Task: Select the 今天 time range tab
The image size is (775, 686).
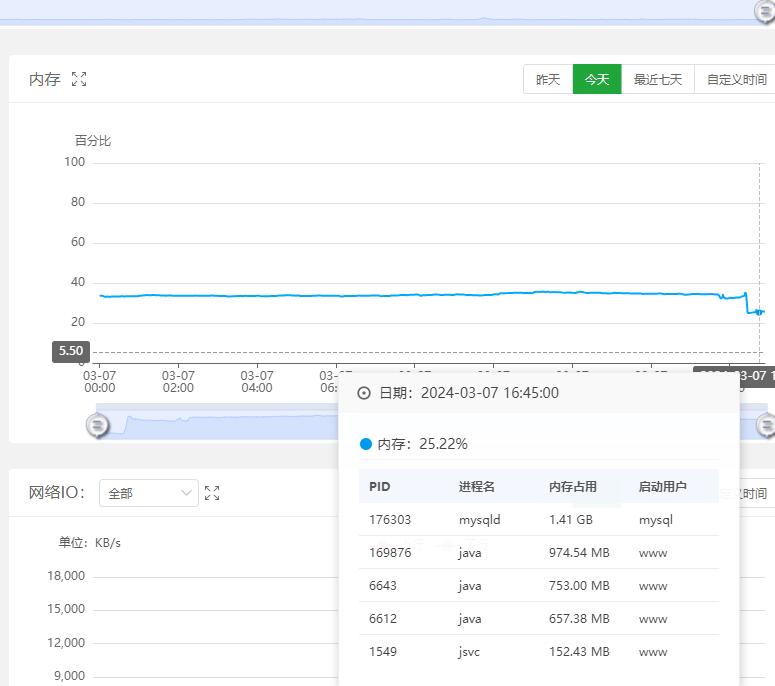Action: (597, 79)
